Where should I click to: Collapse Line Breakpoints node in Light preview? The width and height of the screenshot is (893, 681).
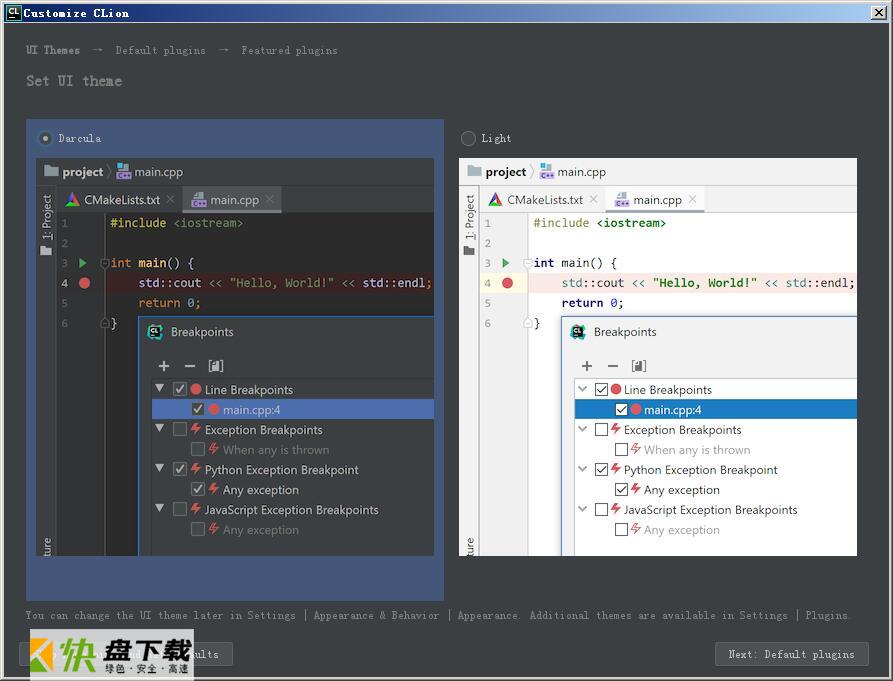[x=583, y=389]
